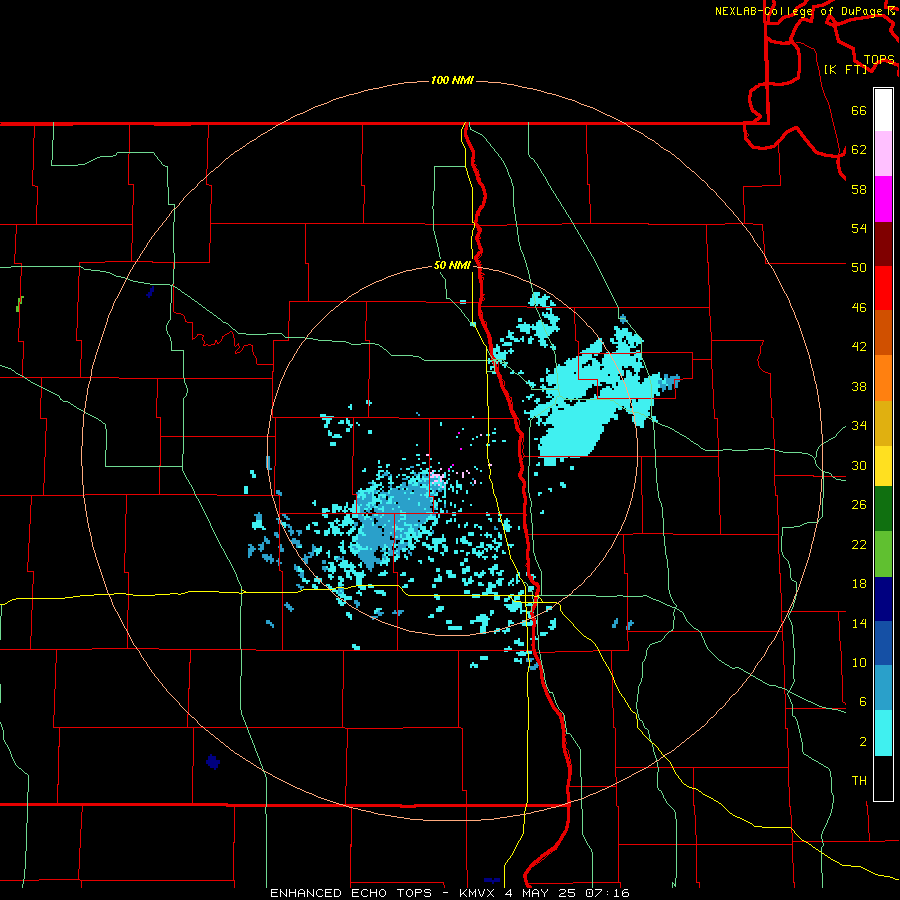
Task: Click the 50 NMI range ring label
Action: (x=452, y=265)
